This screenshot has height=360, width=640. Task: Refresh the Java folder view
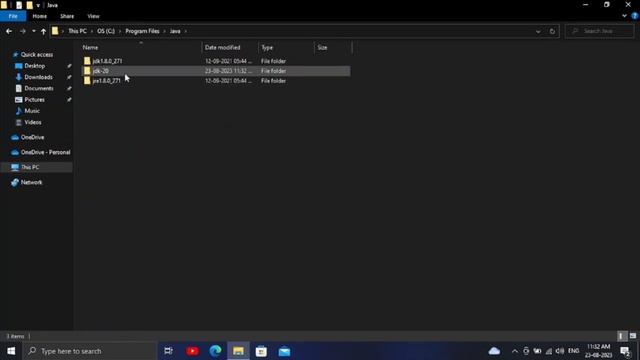pyautogui.click(x=552, y=31)
